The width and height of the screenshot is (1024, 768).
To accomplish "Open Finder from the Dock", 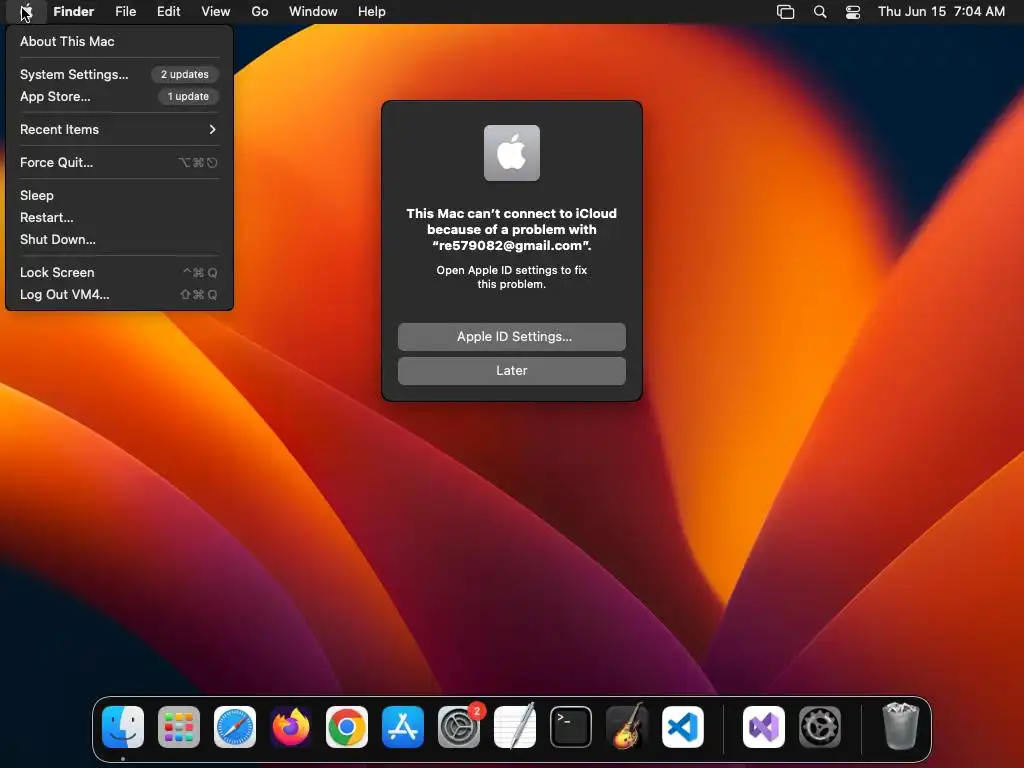I will [123, 727].
